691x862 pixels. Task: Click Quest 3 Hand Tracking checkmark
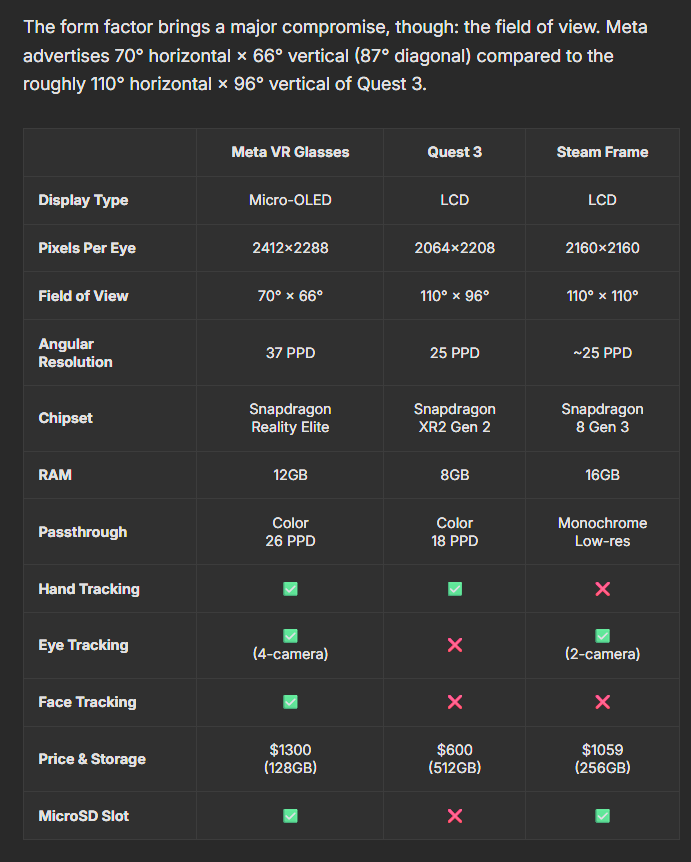(455, 589)
